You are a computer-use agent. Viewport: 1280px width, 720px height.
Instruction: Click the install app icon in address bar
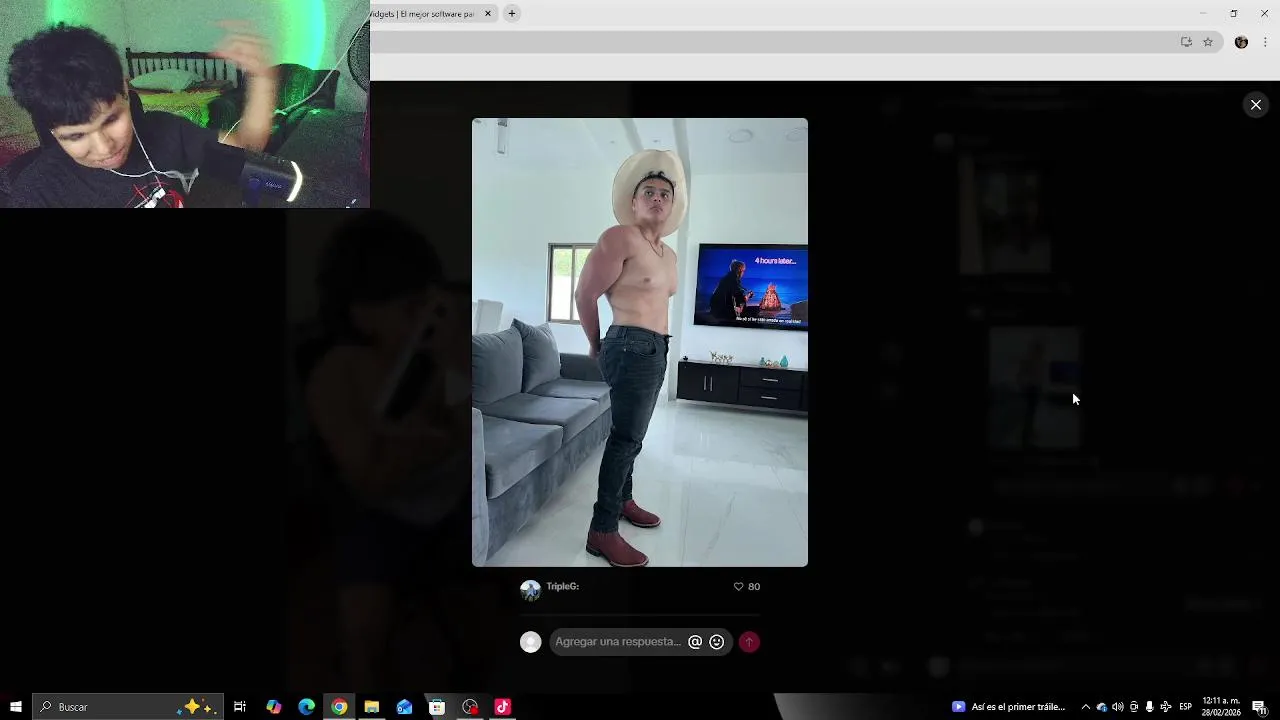coord(1186,42)
